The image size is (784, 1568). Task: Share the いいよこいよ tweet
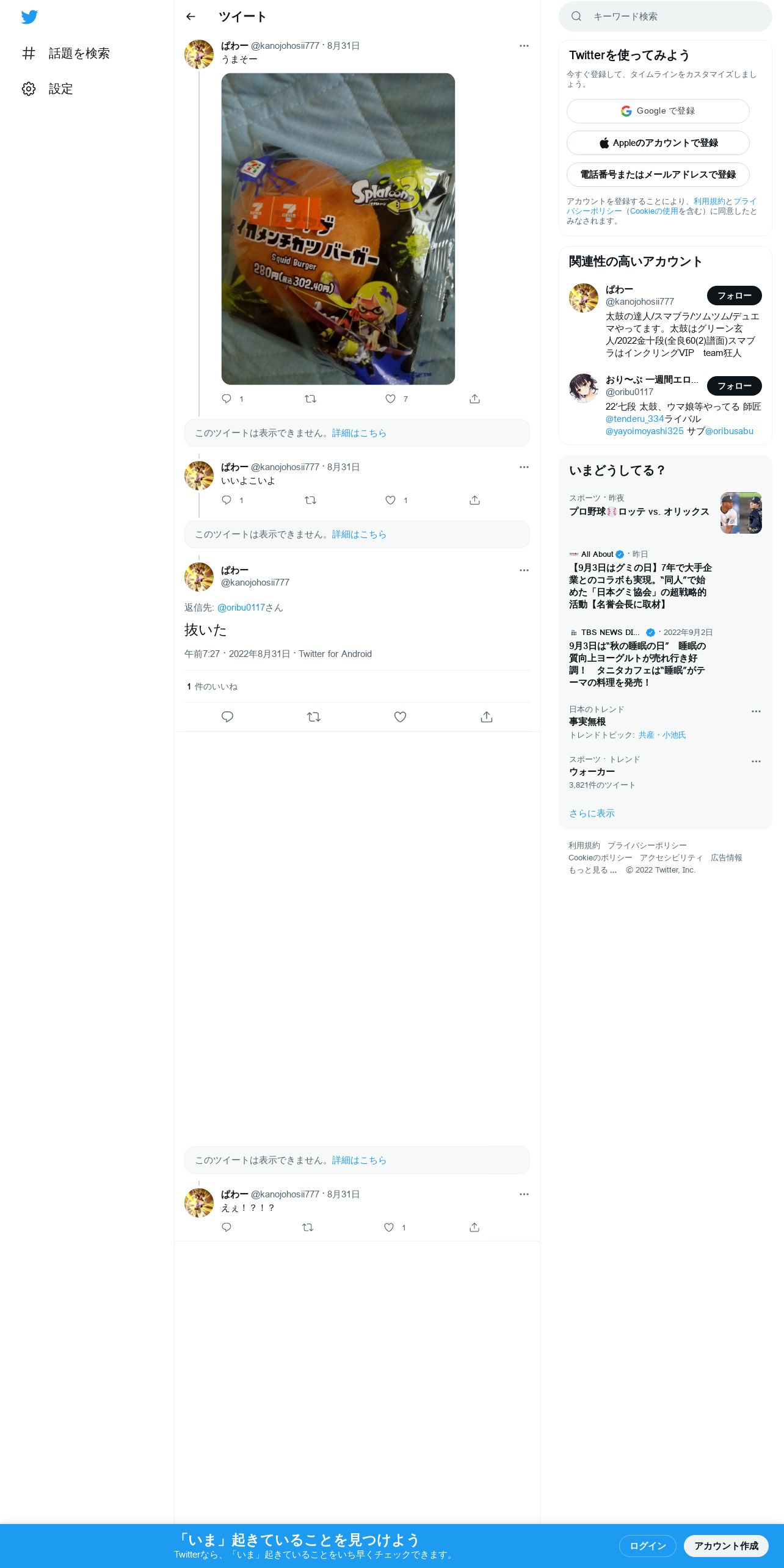(474, 500)
